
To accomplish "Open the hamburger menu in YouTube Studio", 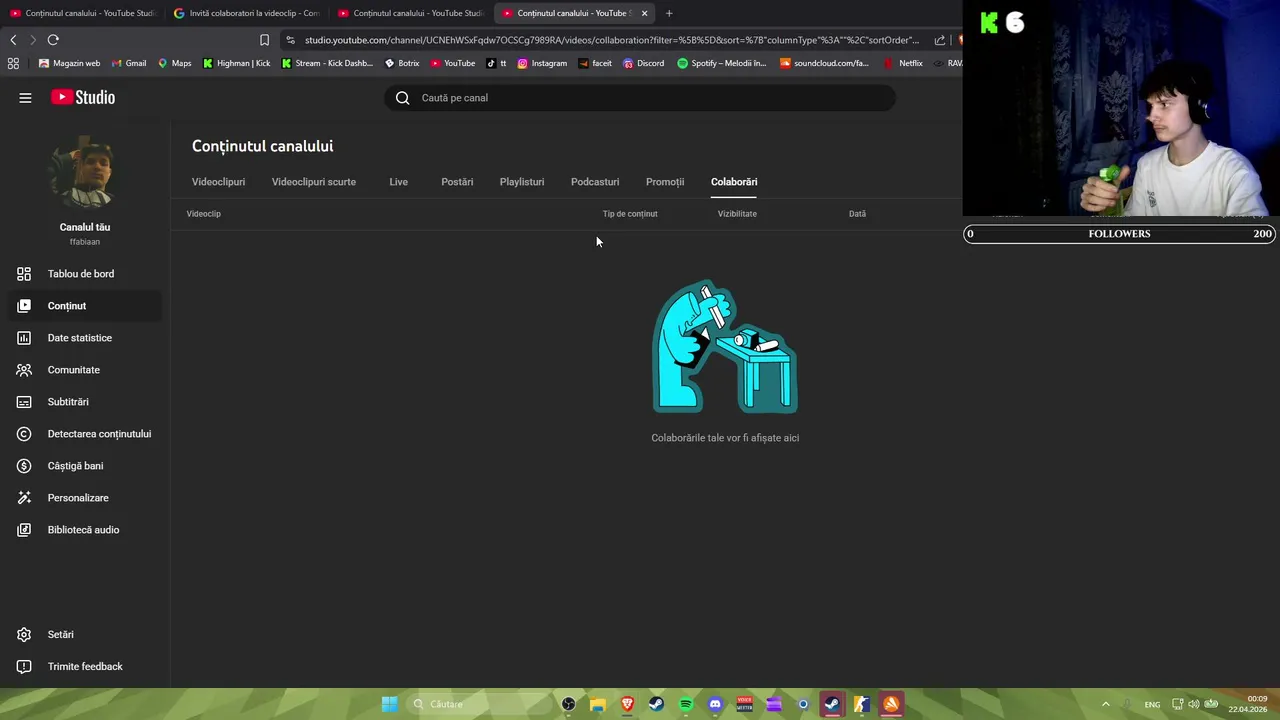I will point(25,98).
